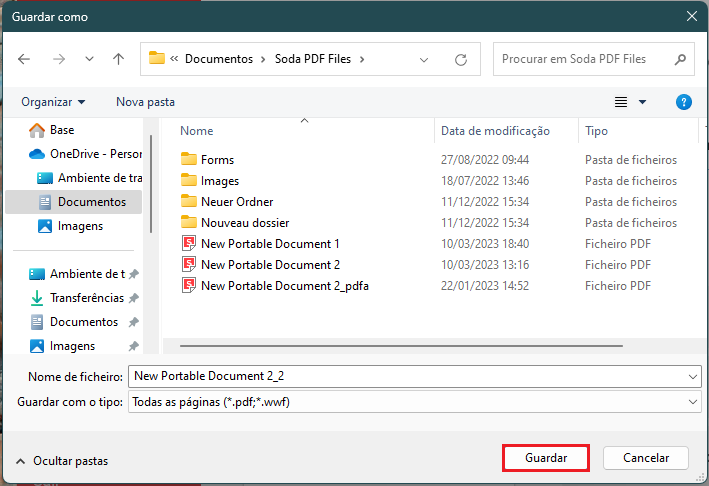Image resolution: width=709 pixels, height=486 pixels.
Task: Create folder with Nova pasta
Action: coord(145,102)
